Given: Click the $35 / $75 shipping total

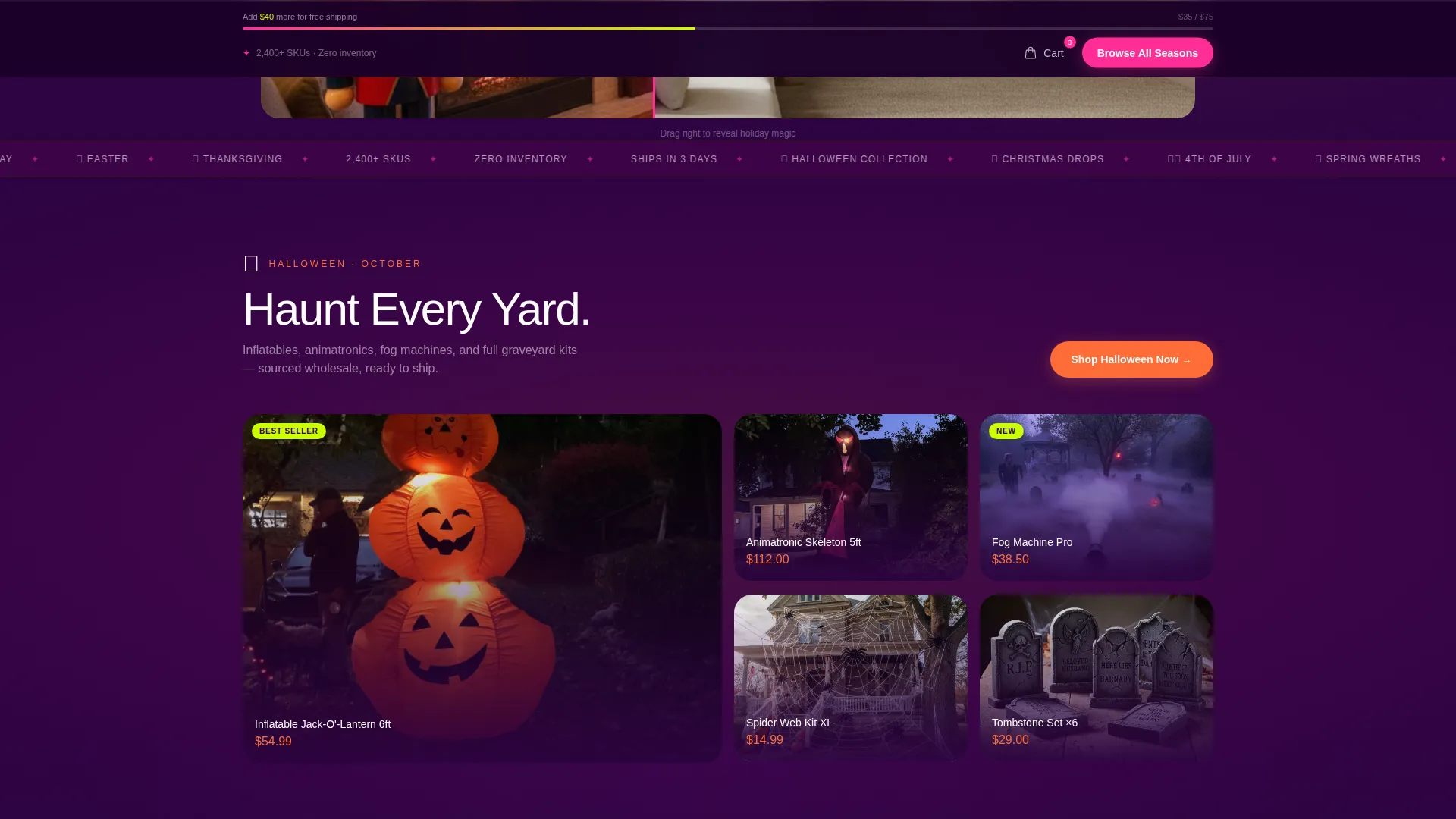Looking at the screenshot, I should point(1196,17).
